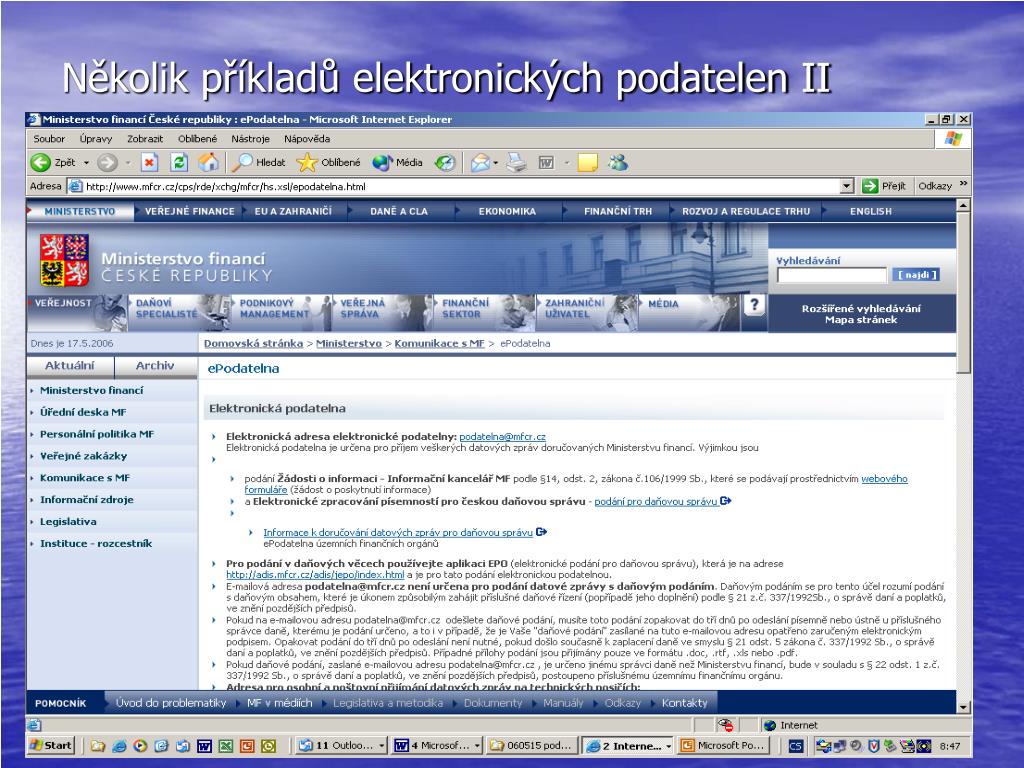Click the yellow Discuss note icon
The image size is (1024, 768).
point(587,163)
